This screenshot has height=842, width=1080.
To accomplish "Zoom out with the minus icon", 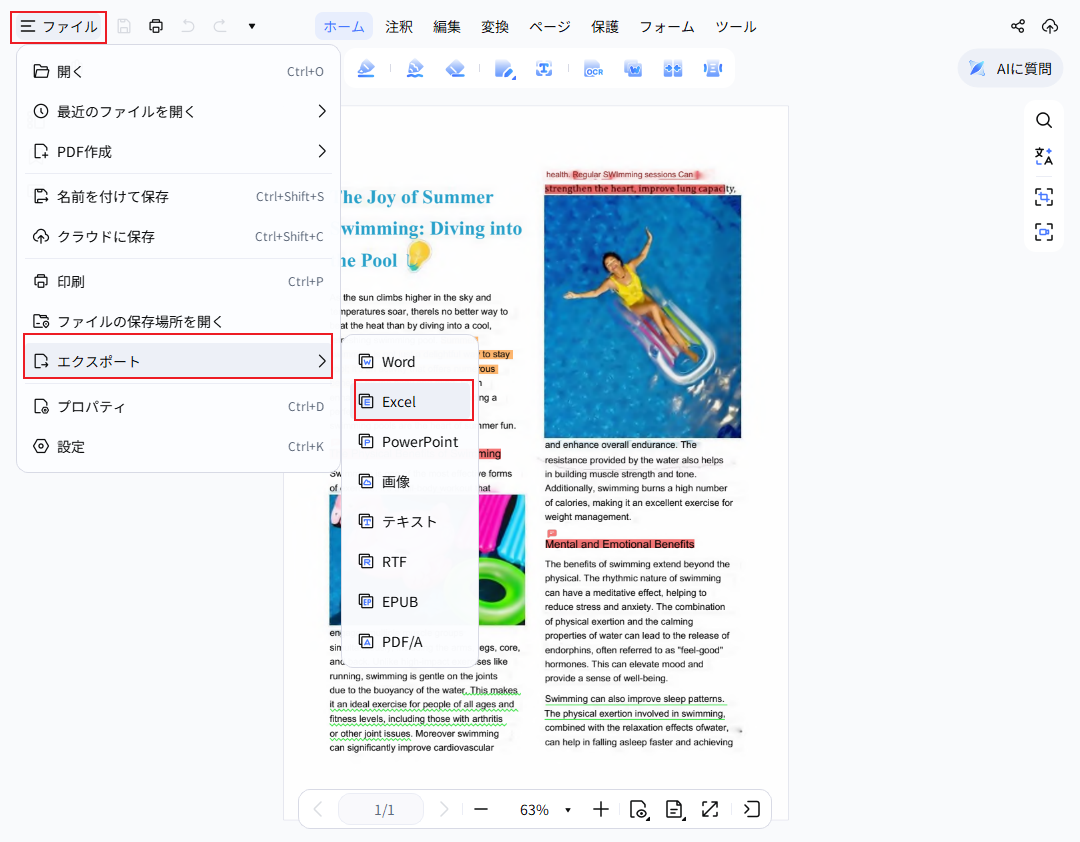I will [x=481, y=809].
